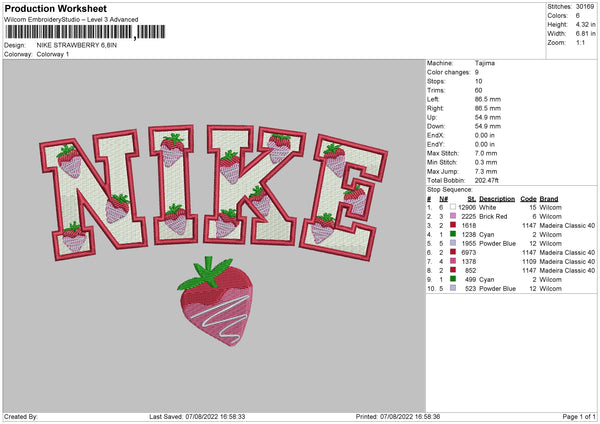Image resolution: width=600 pixels, height=424 pixels.
Task: Click the embroidered letter N in the preview
Action: point(94,195)
